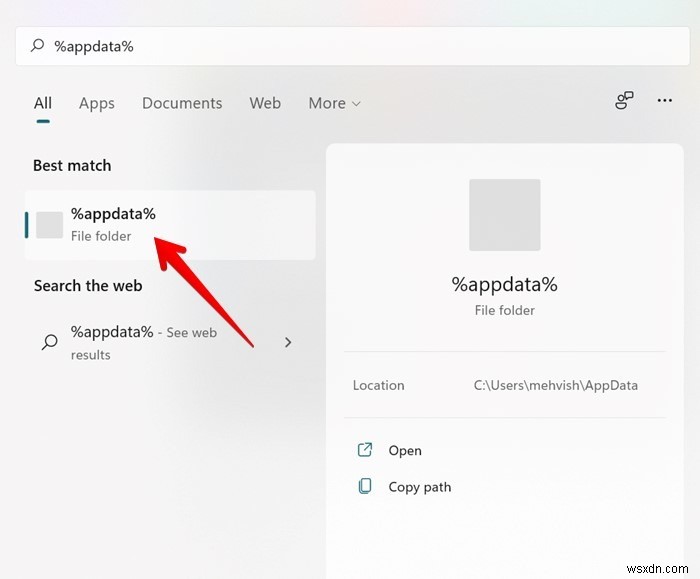700x579 pixels.
Task: Click the %appdata% search input field
Action: (x=352, y=46)
